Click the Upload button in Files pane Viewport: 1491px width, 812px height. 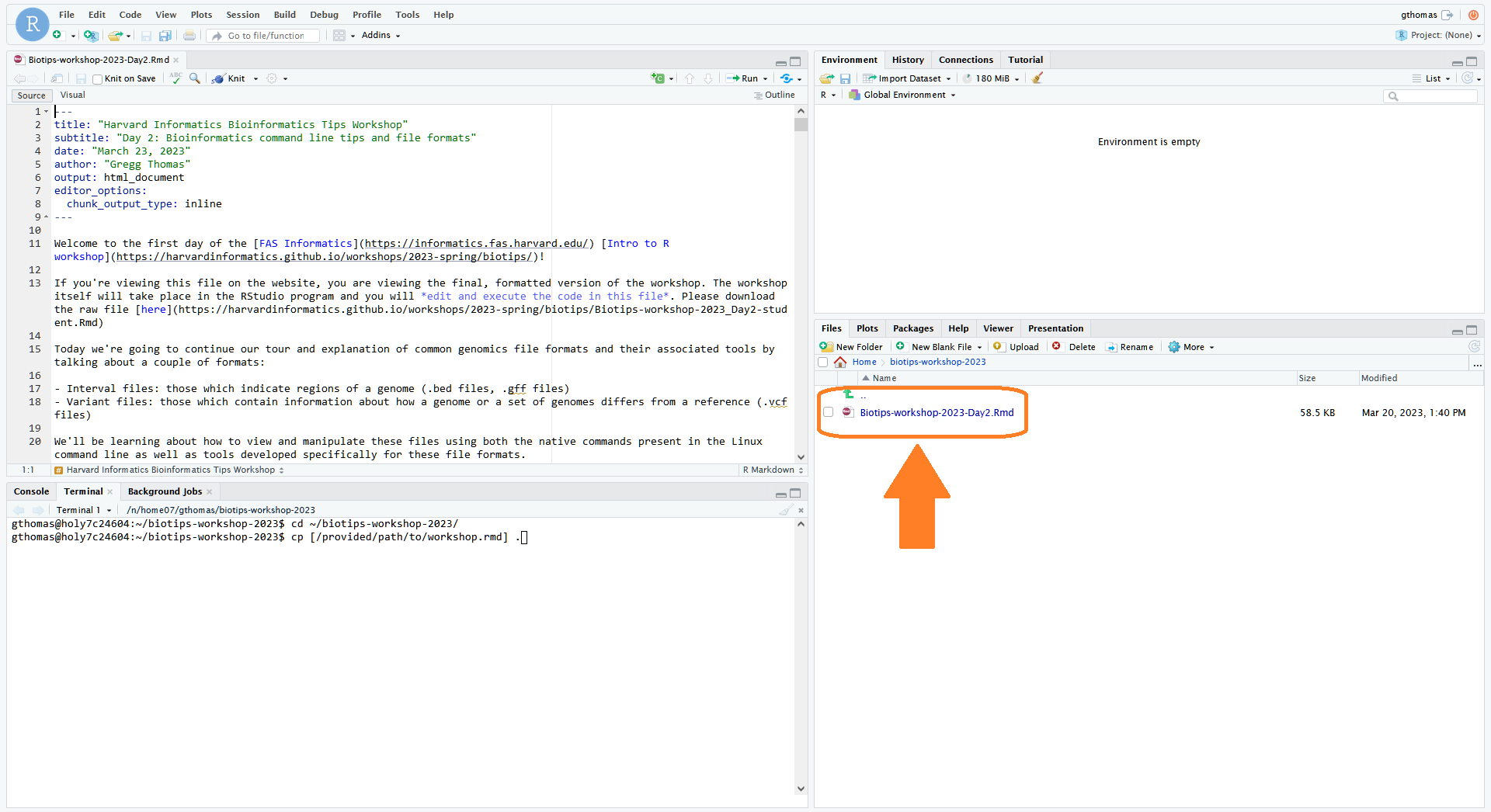(1016, 347)
